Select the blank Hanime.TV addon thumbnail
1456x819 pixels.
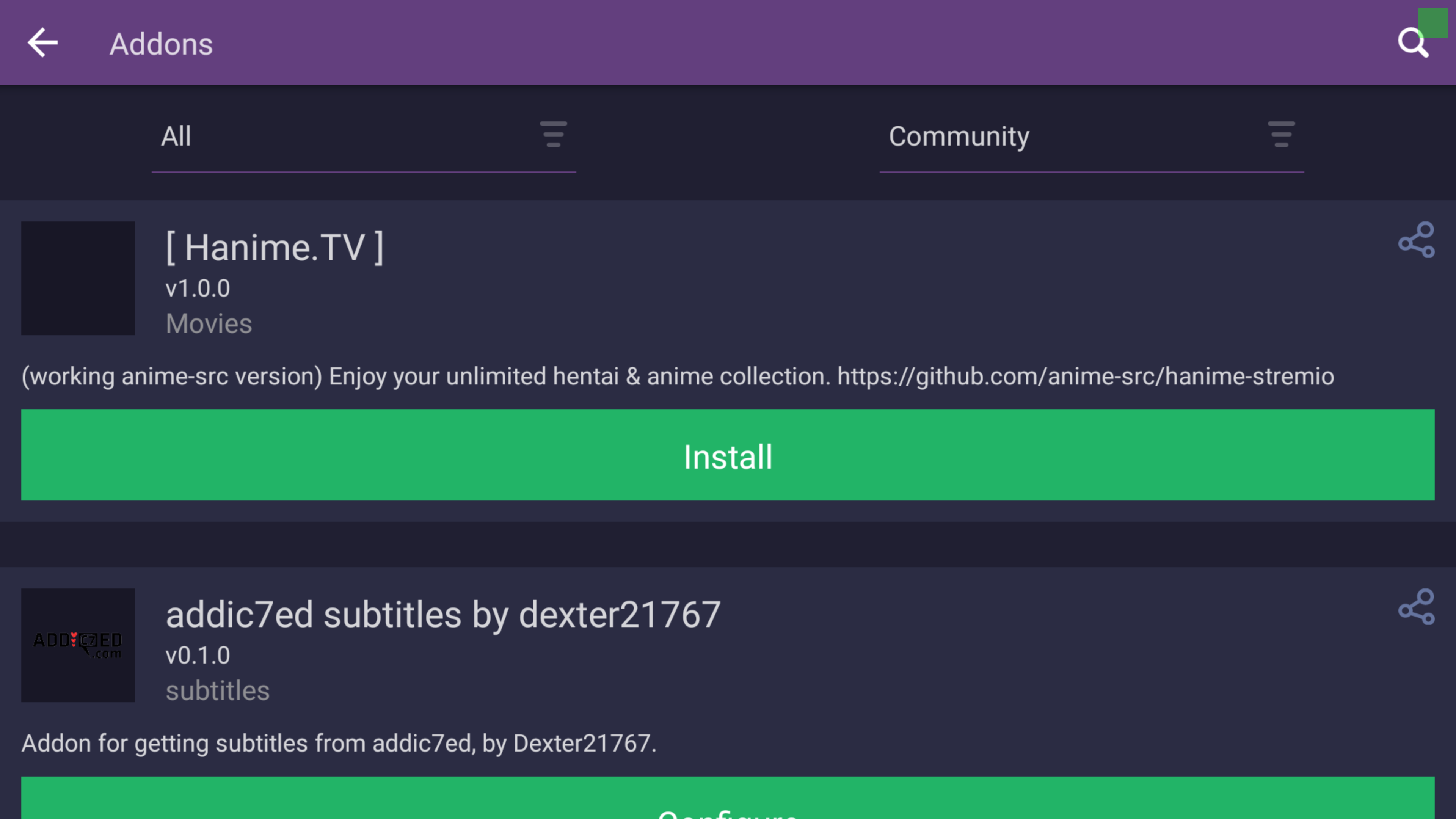click(78, 278)
